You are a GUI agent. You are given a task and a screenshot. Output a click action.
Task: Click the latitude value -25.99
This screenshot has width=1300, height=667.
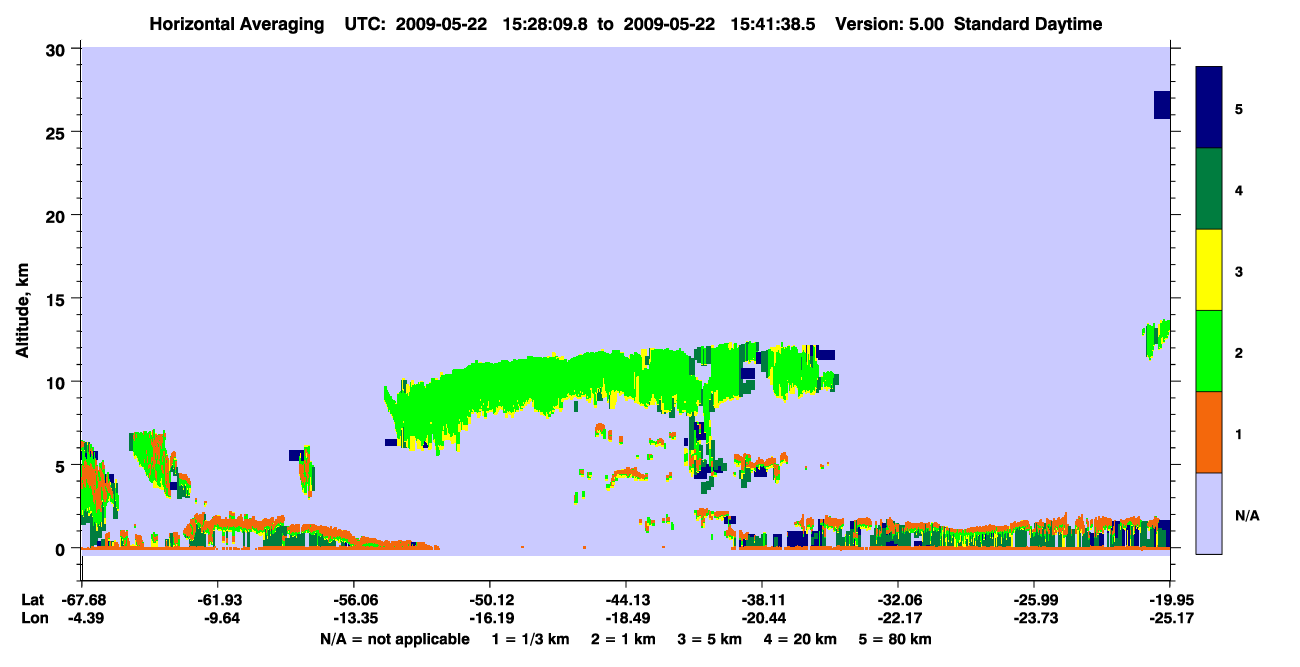tap(1034, 600)
